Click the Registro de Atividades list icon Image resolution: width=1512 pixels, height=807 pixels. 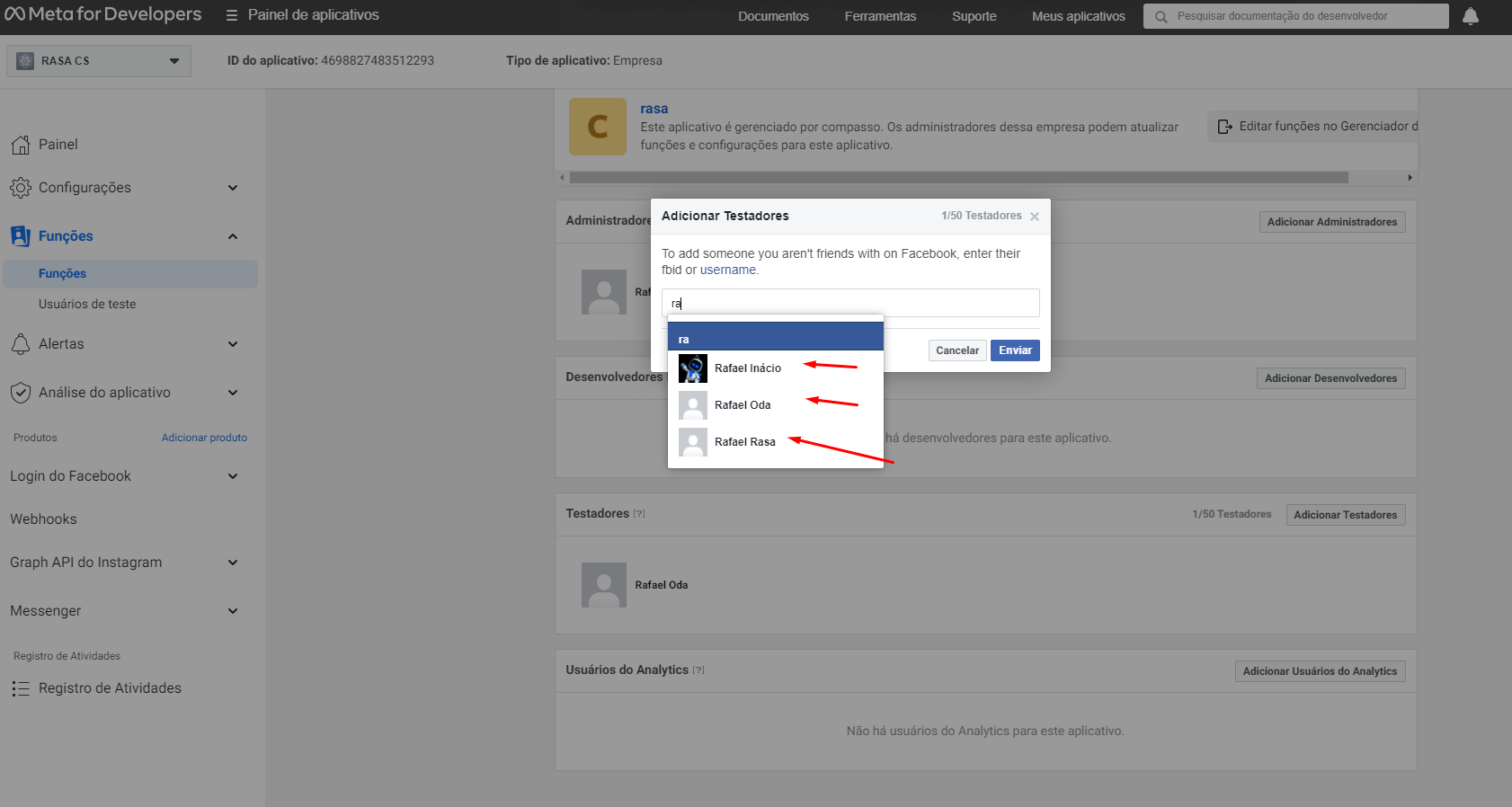point(21,688)
